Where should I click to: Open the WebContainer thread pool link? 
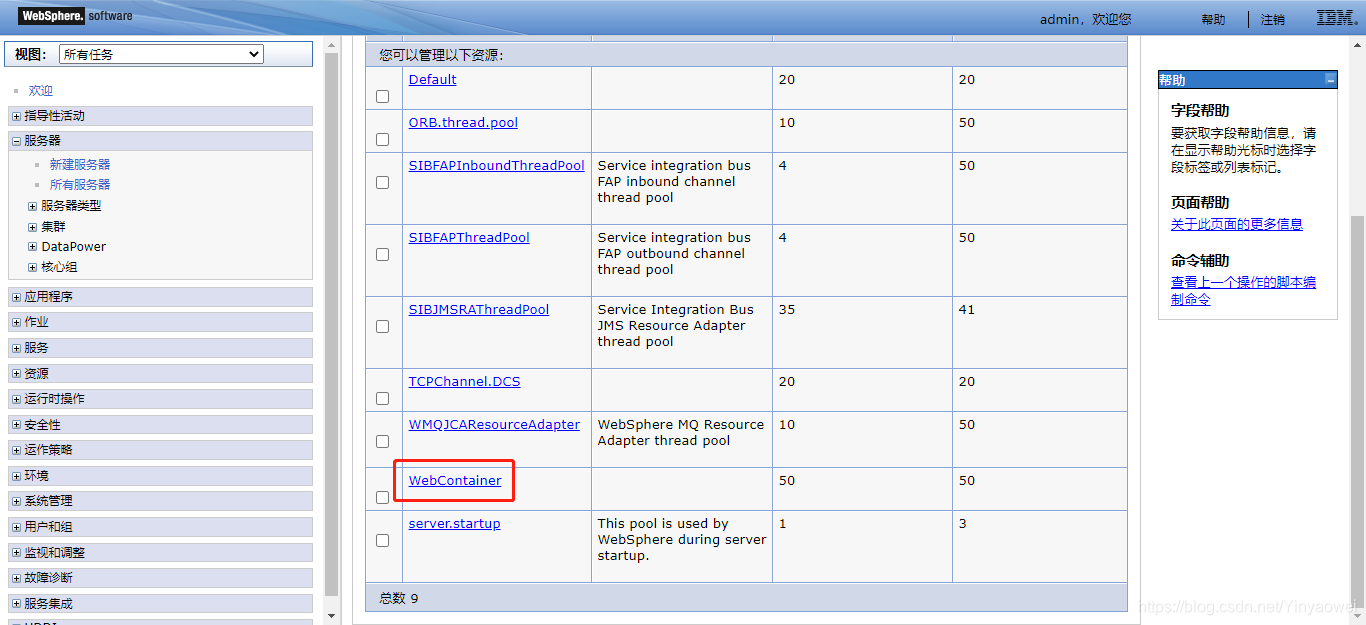[x=455, y=481]
